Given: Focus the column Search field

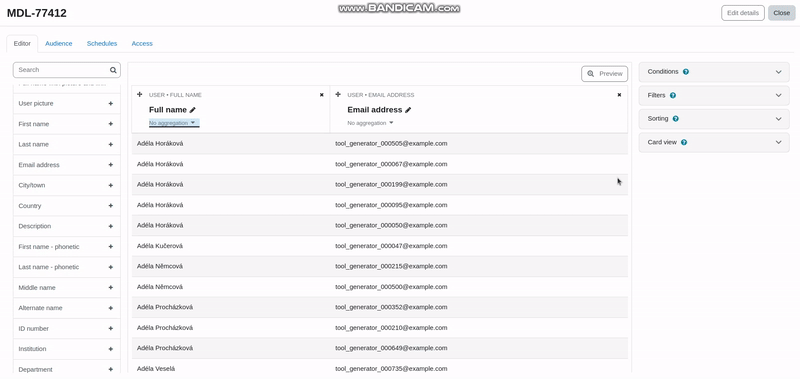Looking at the screenshot, I should (67, 70).
